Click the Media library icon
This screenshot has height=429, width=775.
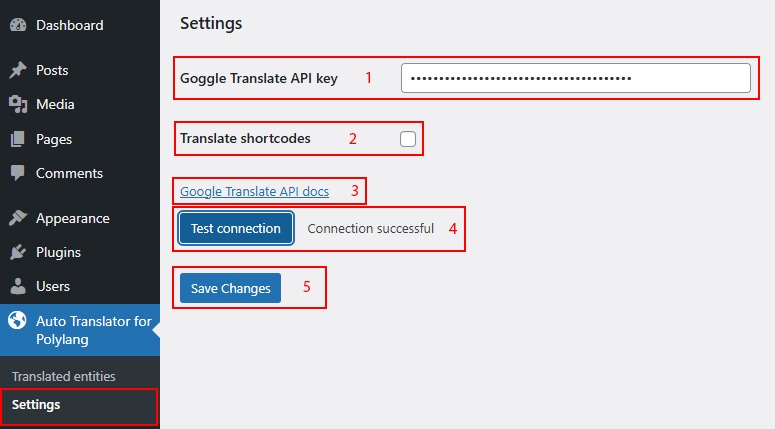click(x=18, y=104)
